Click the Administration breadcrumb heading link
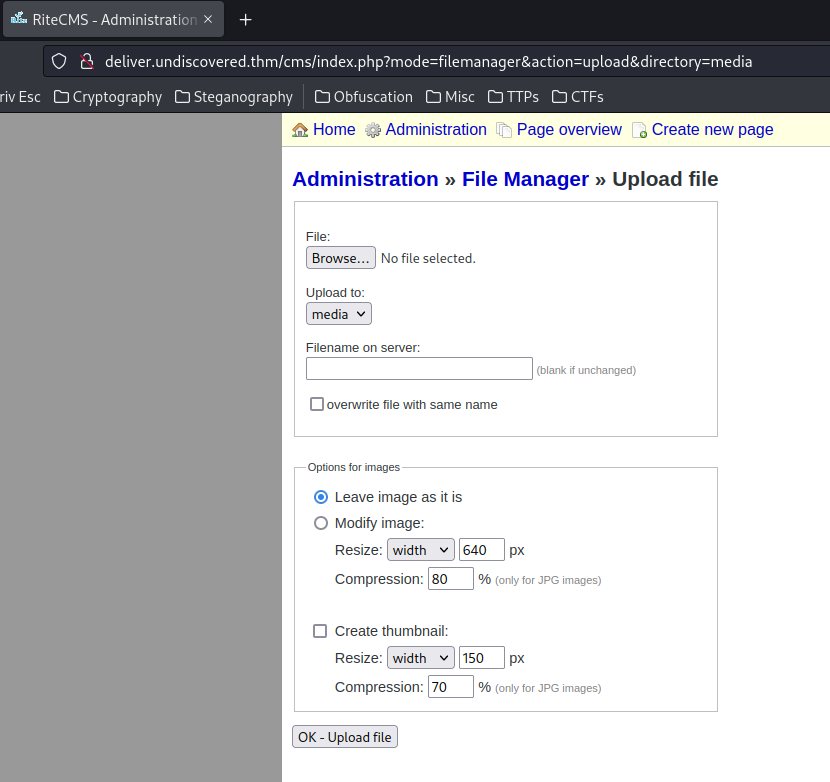 pyautogui.click(x=365, y=179)
